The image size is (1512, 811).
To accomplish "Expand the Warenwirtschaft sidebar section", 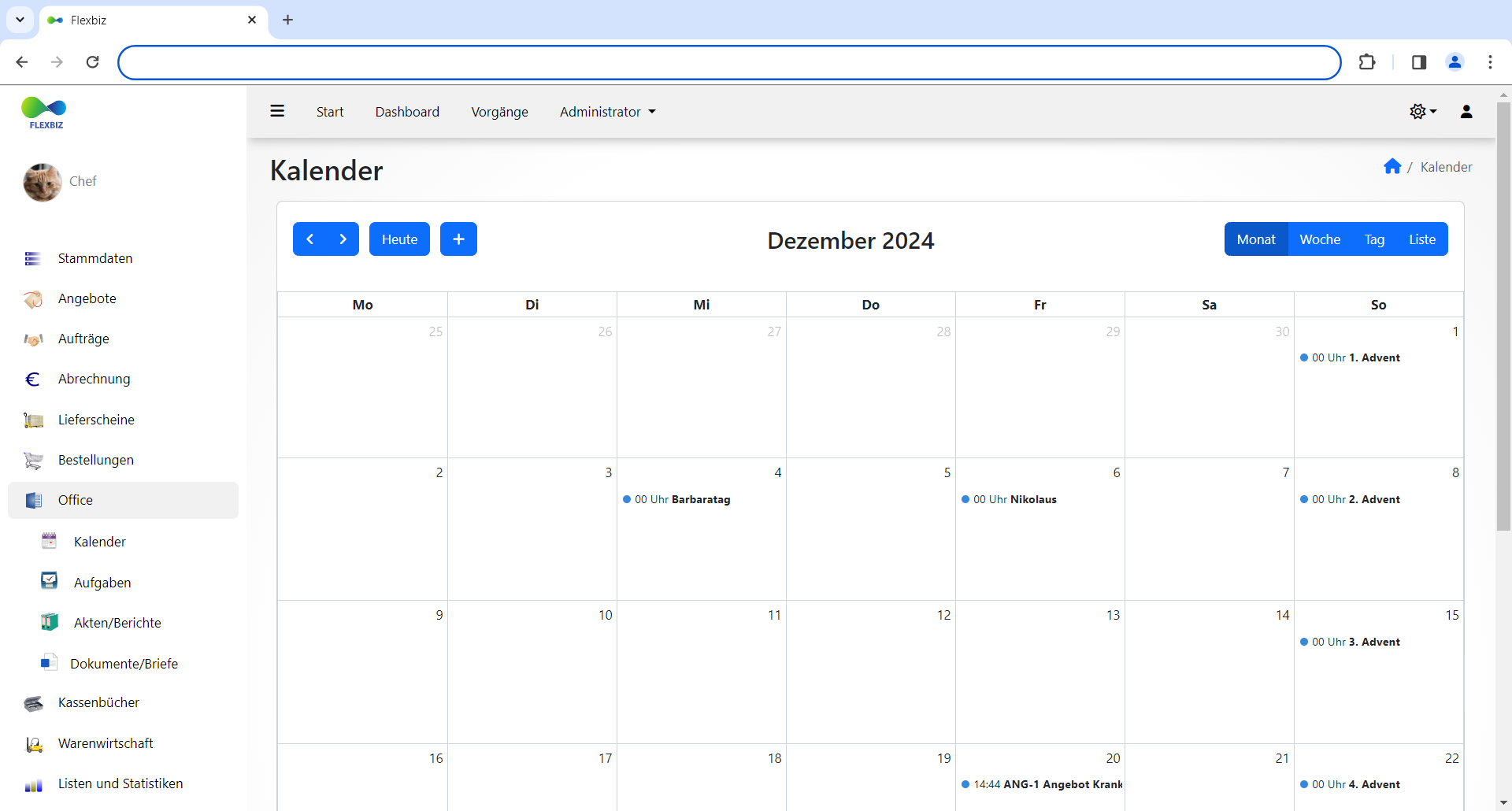I will [123, 743].
